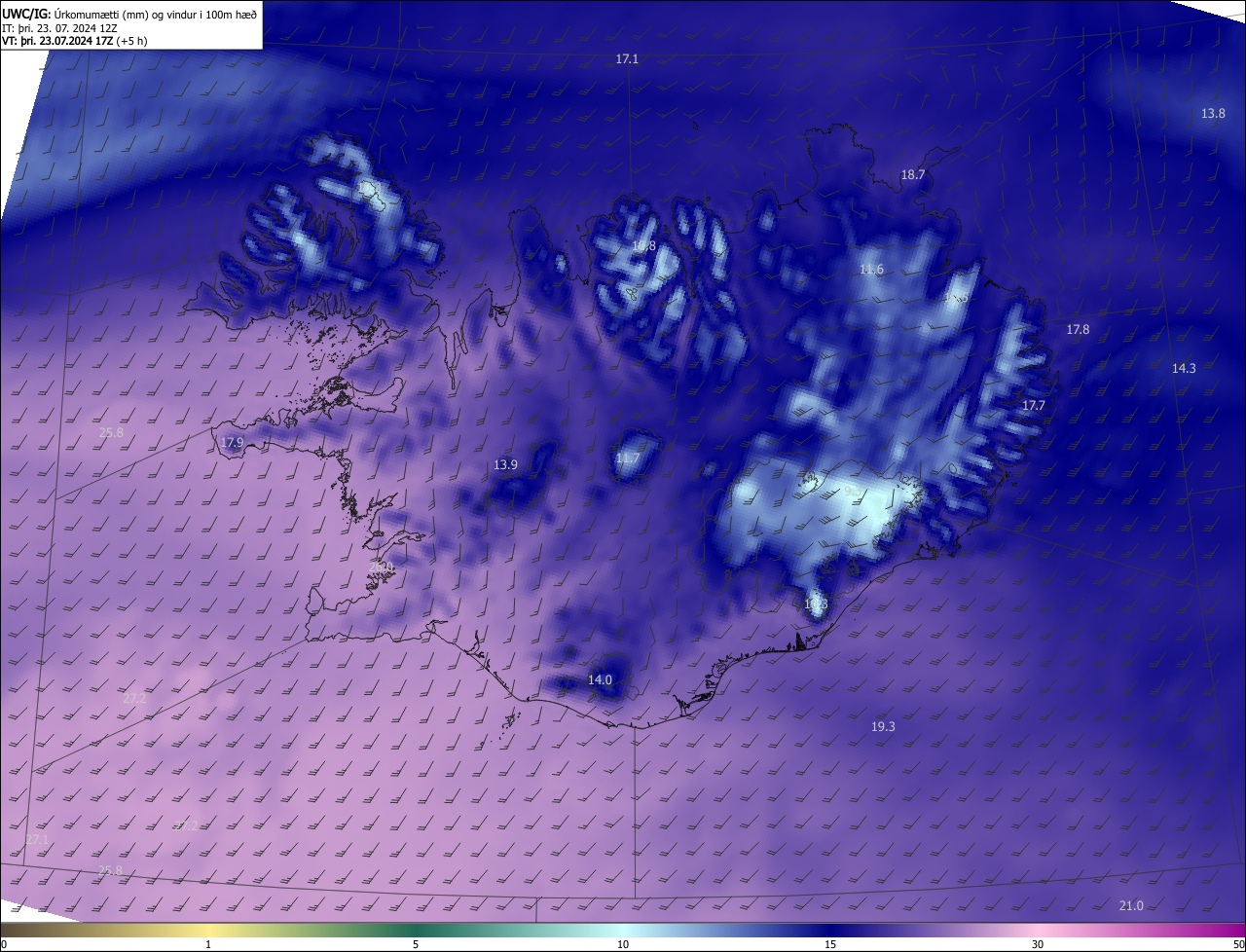The width and height of the screenshot is (1246, 952).
Task: Click the 21.0 value label
Action: pos(1131,906)
